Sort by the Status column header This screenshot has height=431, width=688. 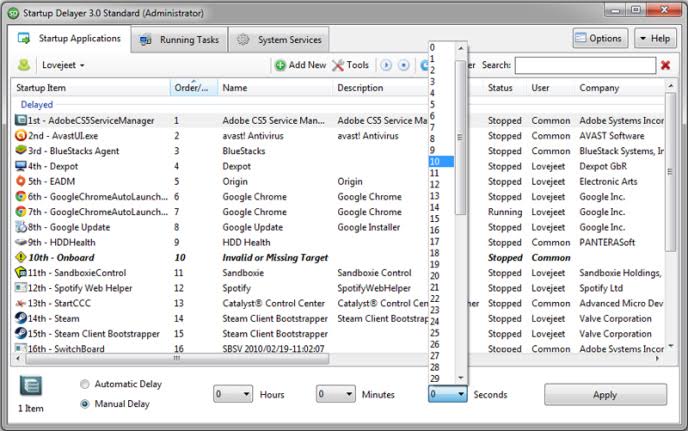[x=505, y=88]
